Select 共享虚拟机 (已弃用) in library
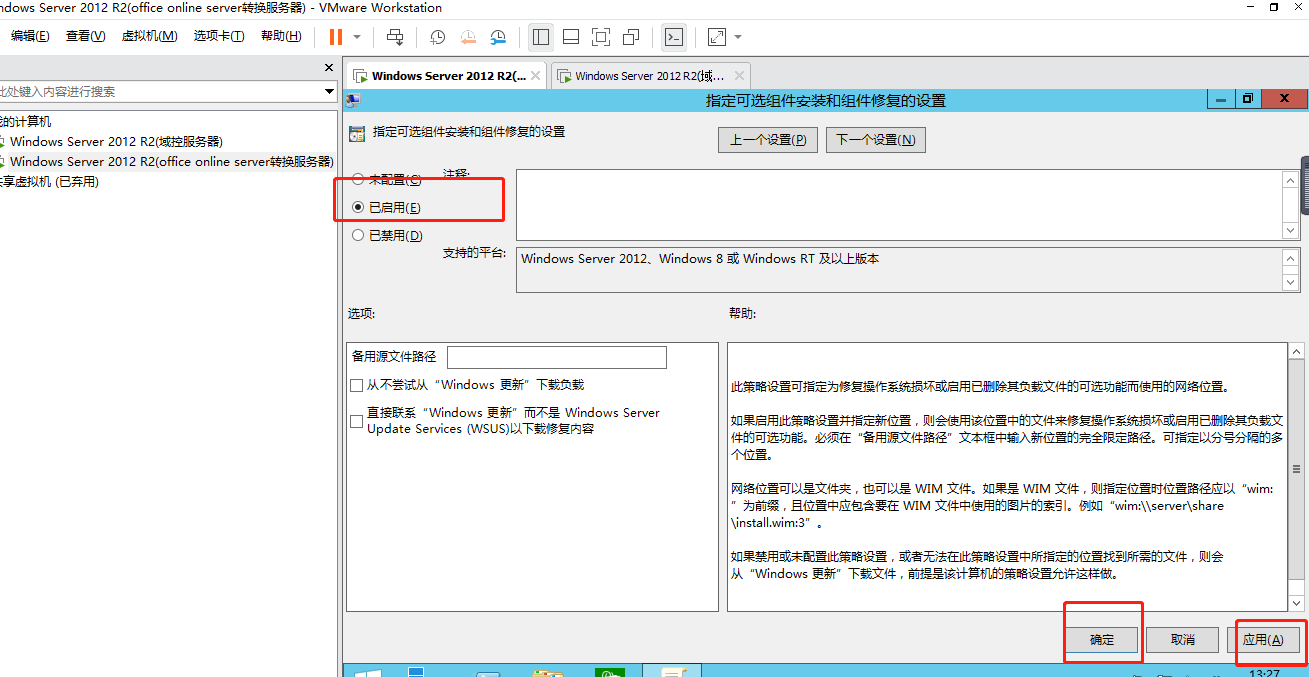The height and width of the screenshot is (677, 1309). coord(50,181)
